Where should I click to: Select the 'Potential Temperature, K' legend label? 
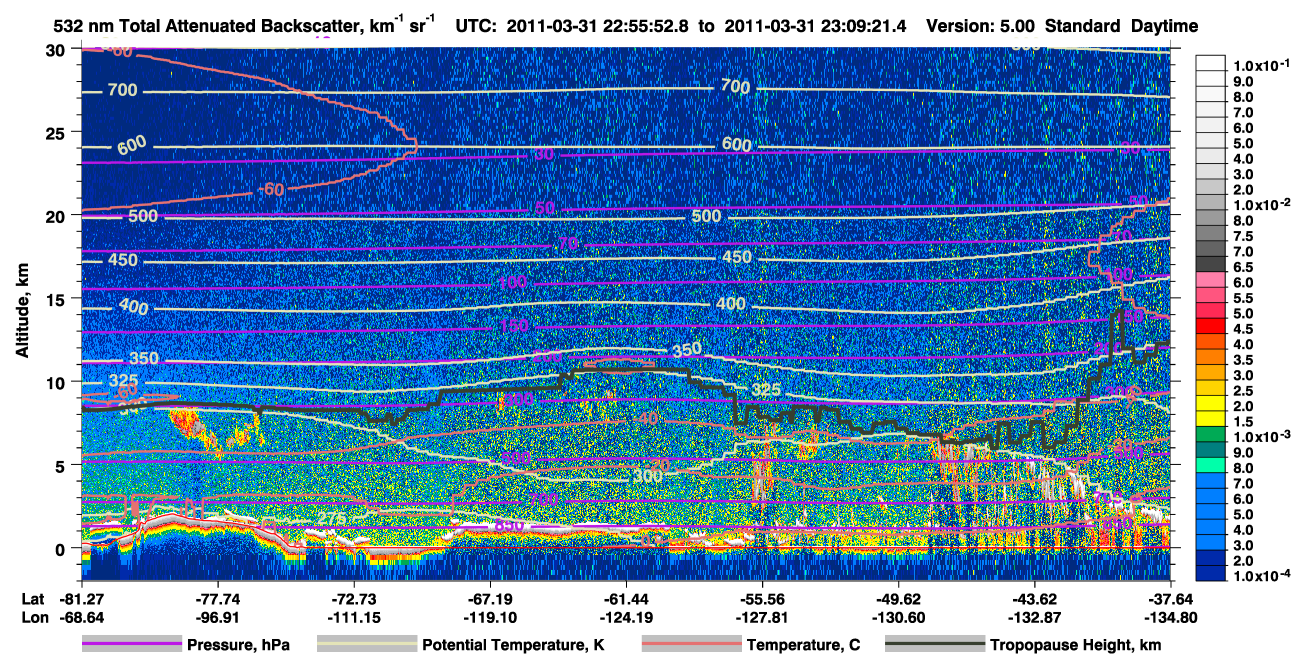coord(513,645)
